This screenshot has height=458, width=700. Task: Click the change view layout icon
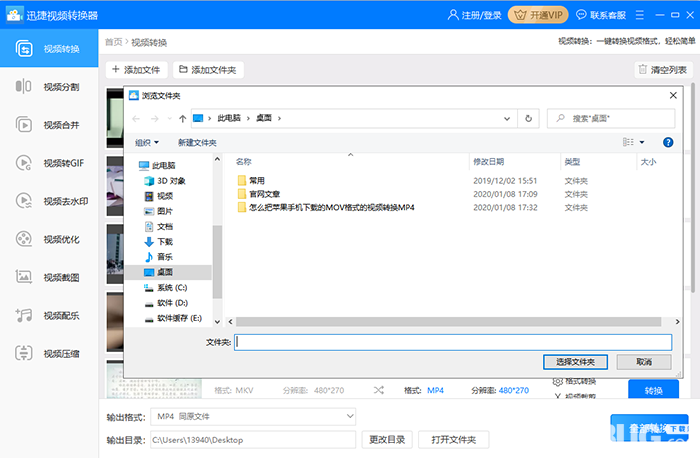coord(628,142)
